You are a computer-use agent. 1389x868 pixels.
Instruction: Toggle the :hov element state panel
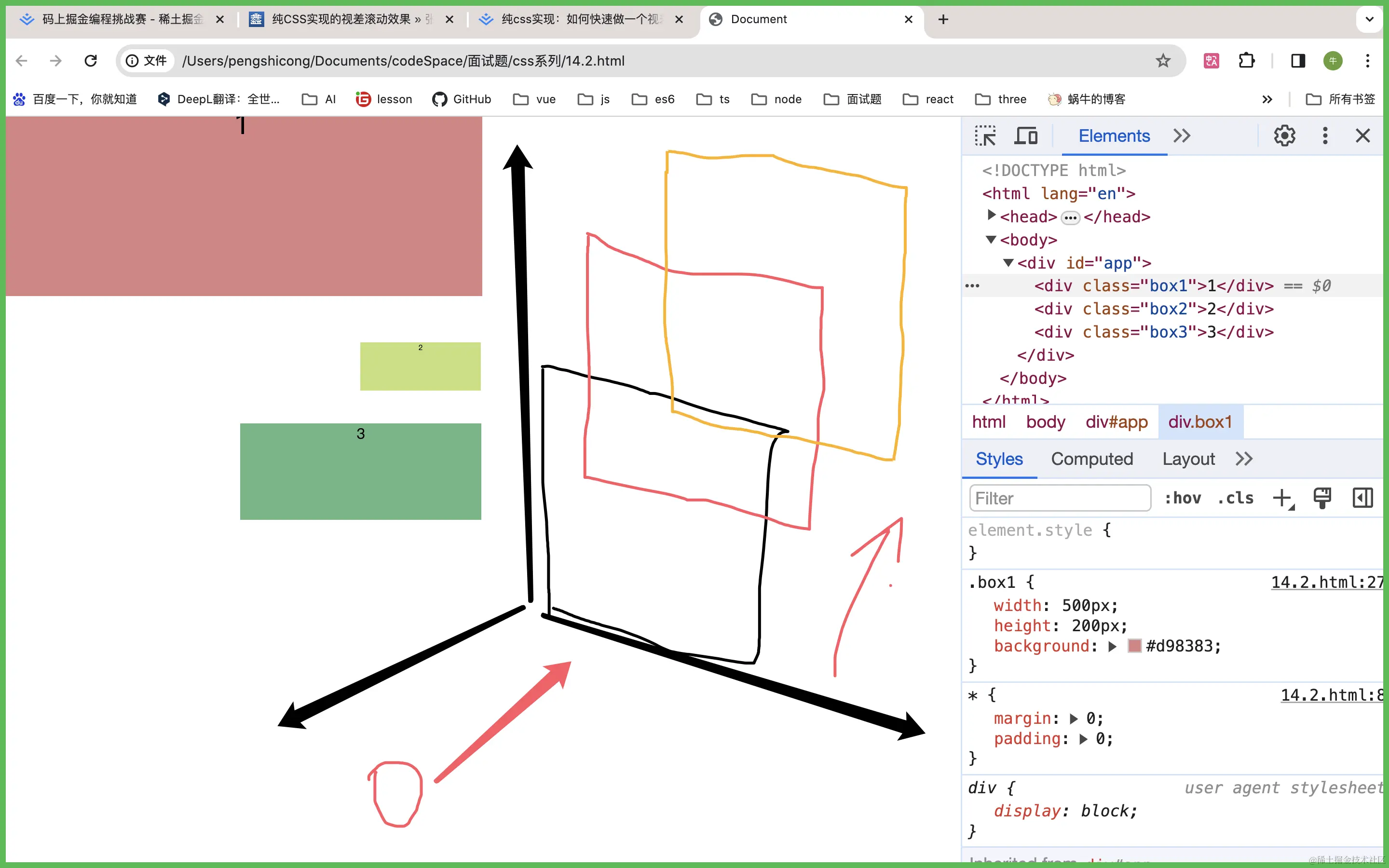click(1183, 498)
